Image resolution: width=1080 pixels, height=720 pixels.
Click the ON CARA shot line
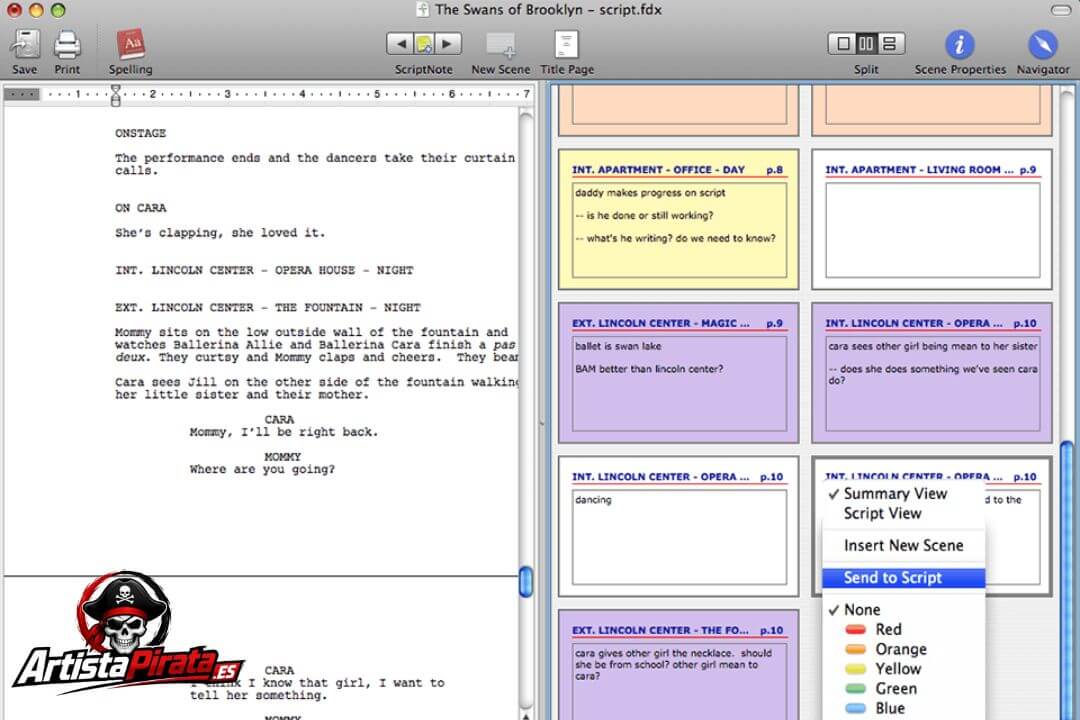(141, 207)
